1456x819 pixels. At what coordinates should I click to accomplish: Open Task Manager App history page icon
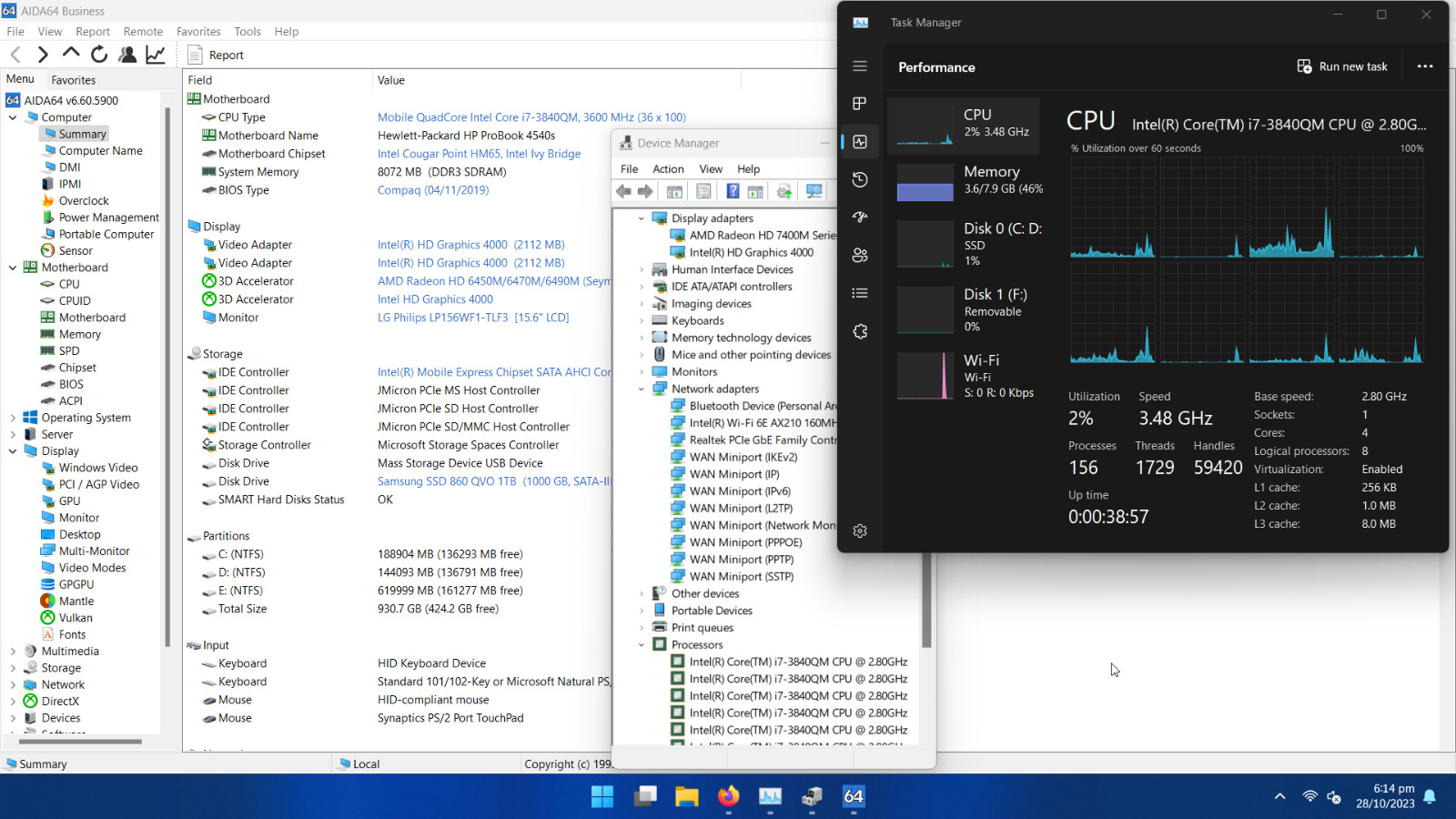point(860,179)
